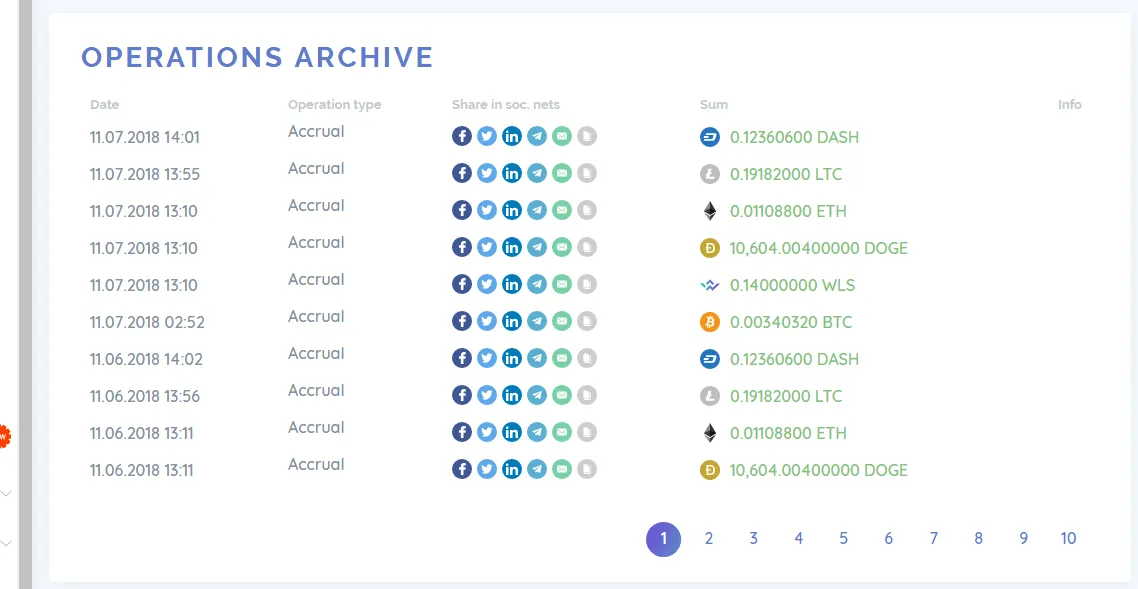Click the DASH coin icon in 11.07.2018 row
The image size is (1138, 589).
[x=710, y=137]
